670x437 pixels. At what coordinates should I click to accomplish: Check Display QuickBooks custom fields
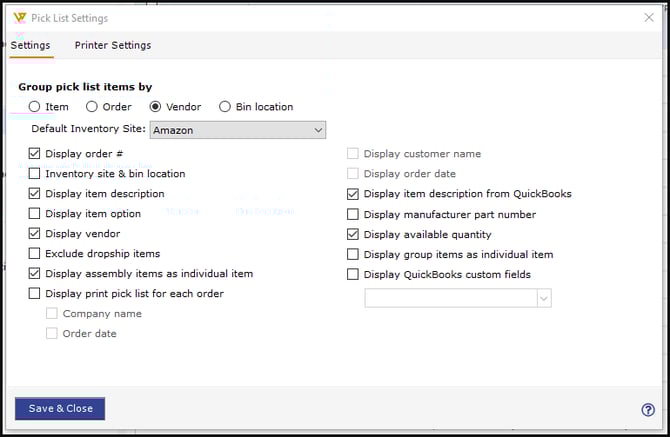(352, 274)
